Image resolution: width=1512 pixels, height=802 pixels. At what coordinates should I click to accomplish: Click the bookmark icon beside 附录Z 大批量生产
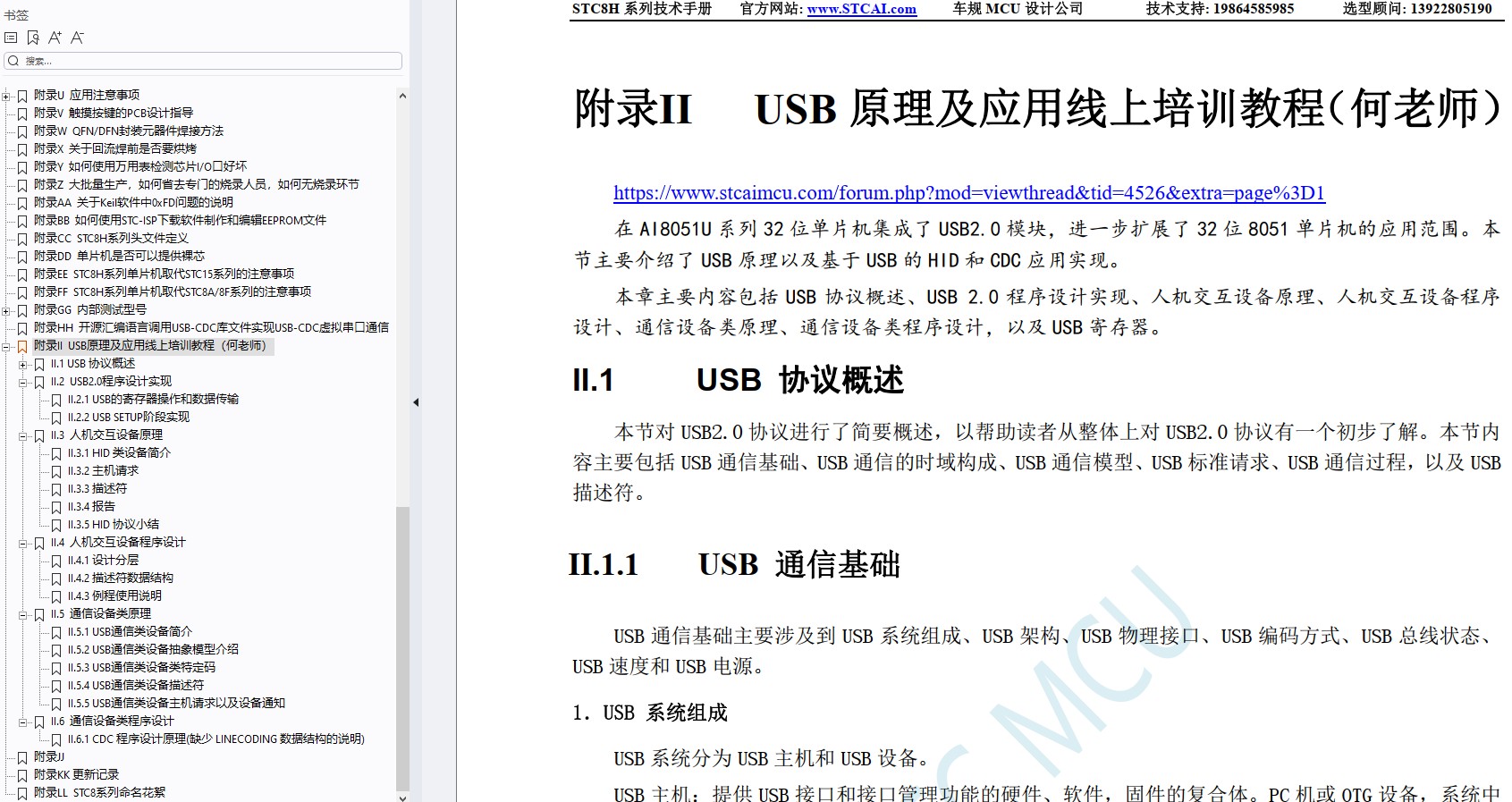22,185
